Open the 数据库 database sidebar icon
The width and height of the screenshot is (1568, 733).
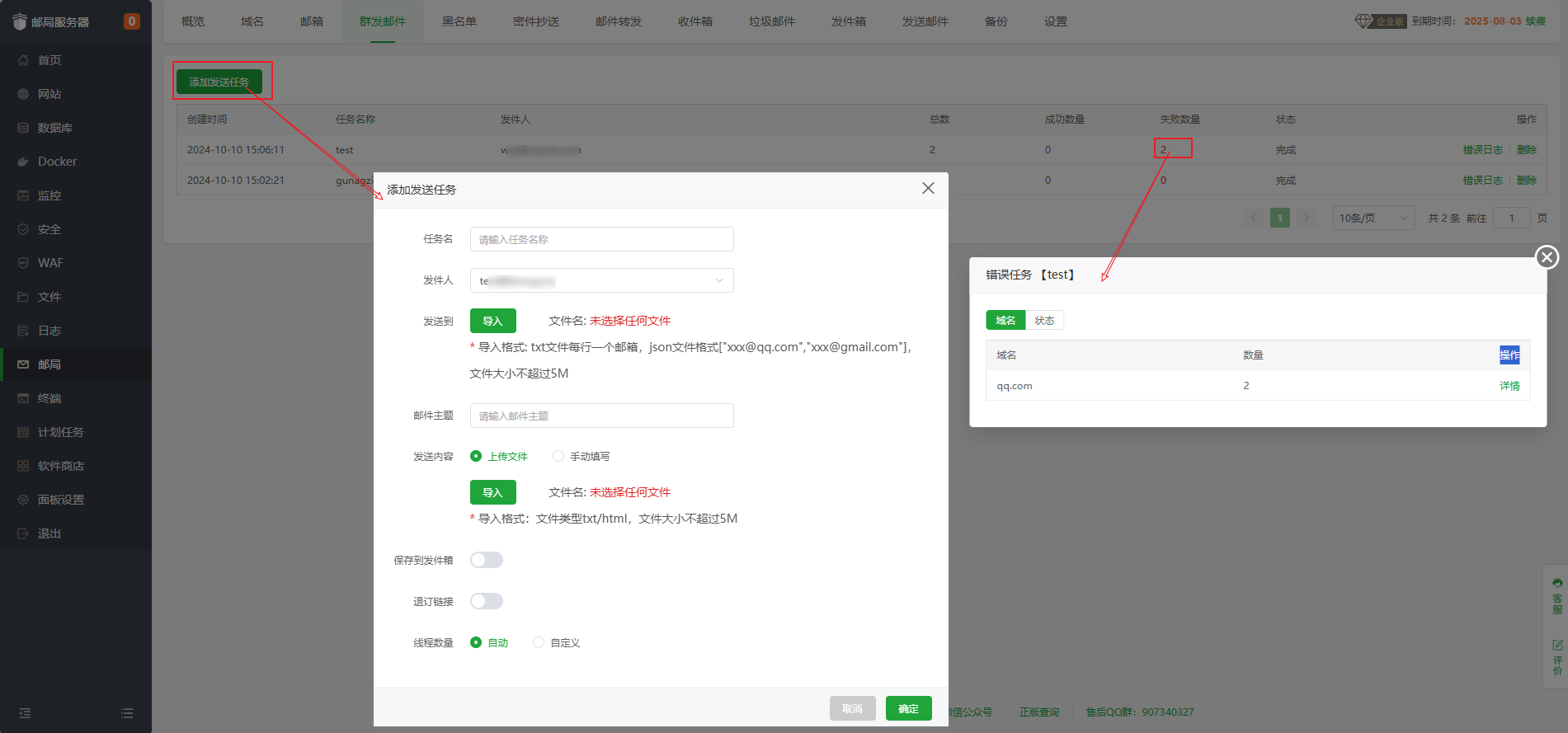[23, 128]
